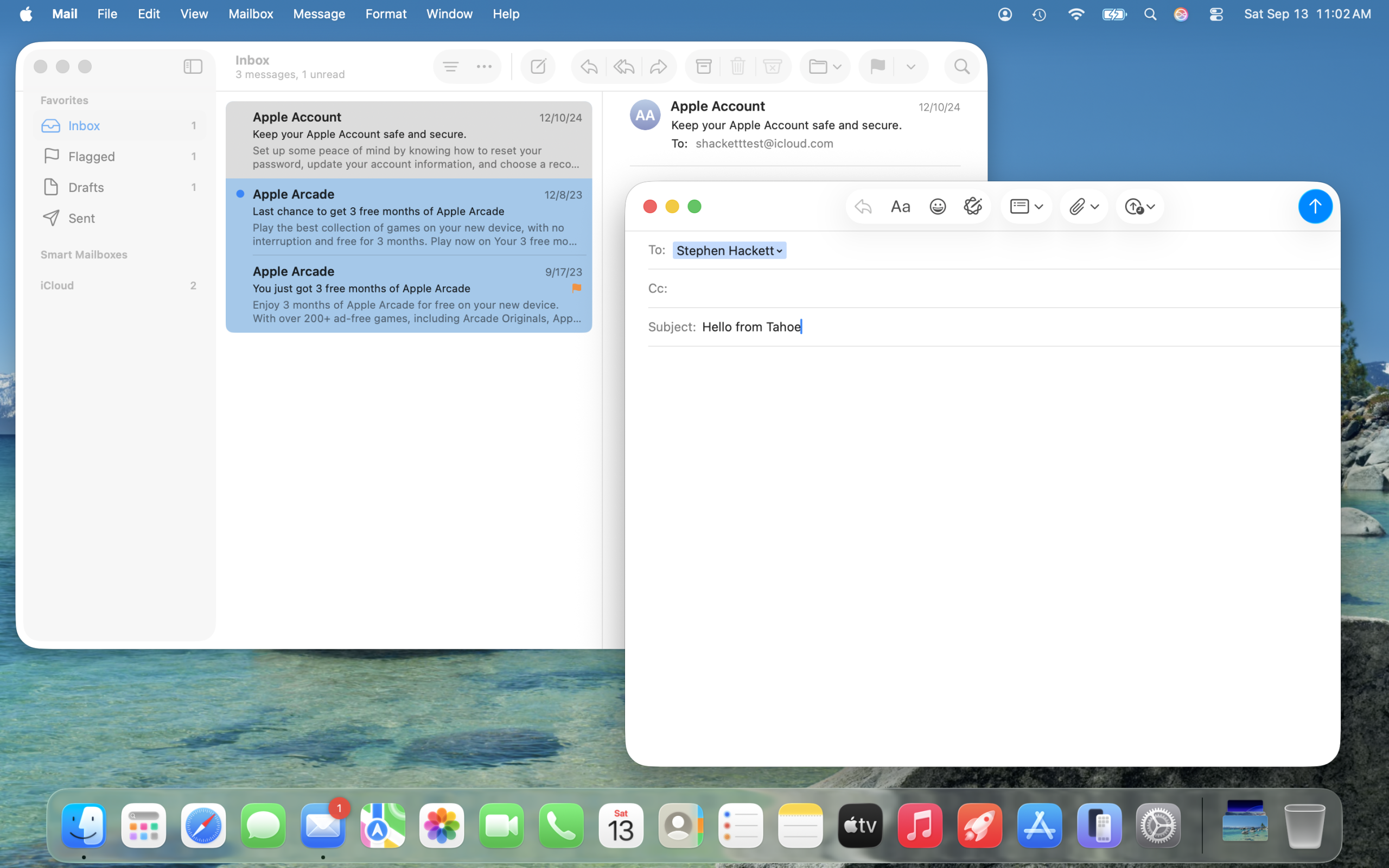Image resolution: width=1389 pixels, height=868 pixels.
Task: Toggle the message filter button
Action: [x=450, y=67]
